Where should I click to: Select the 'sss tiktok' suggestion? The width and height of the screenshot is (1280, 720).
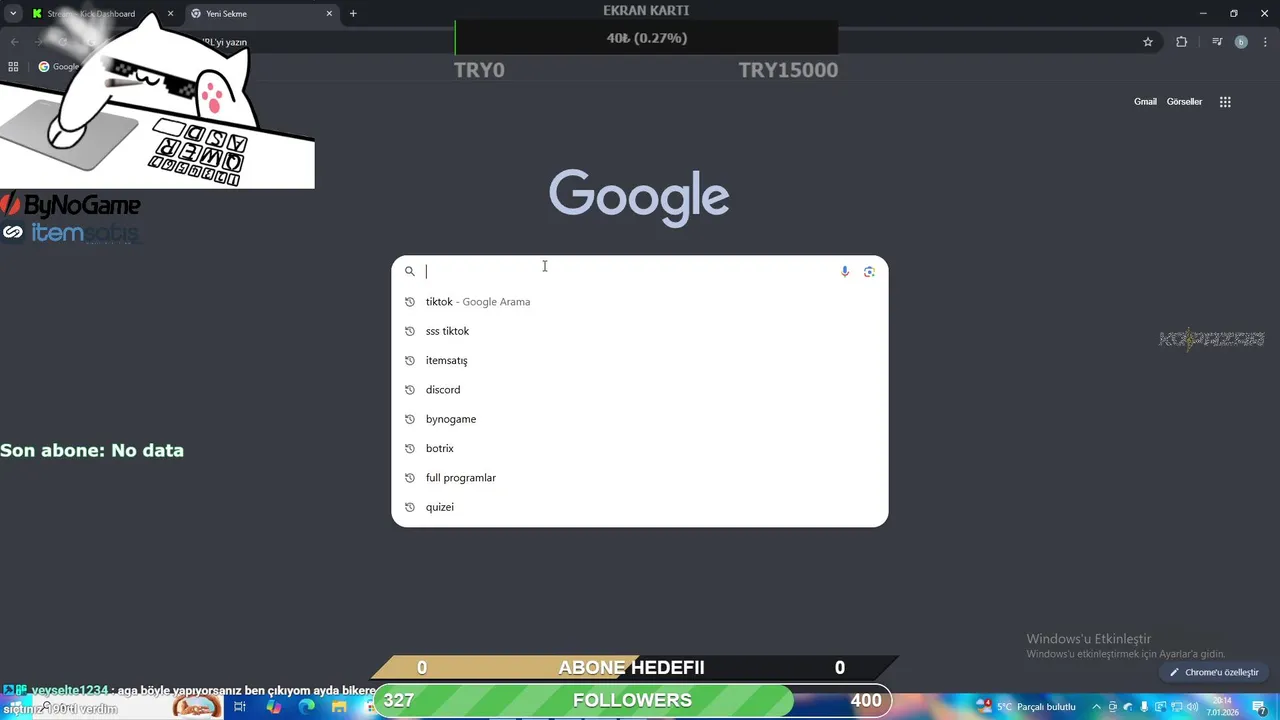640,331
